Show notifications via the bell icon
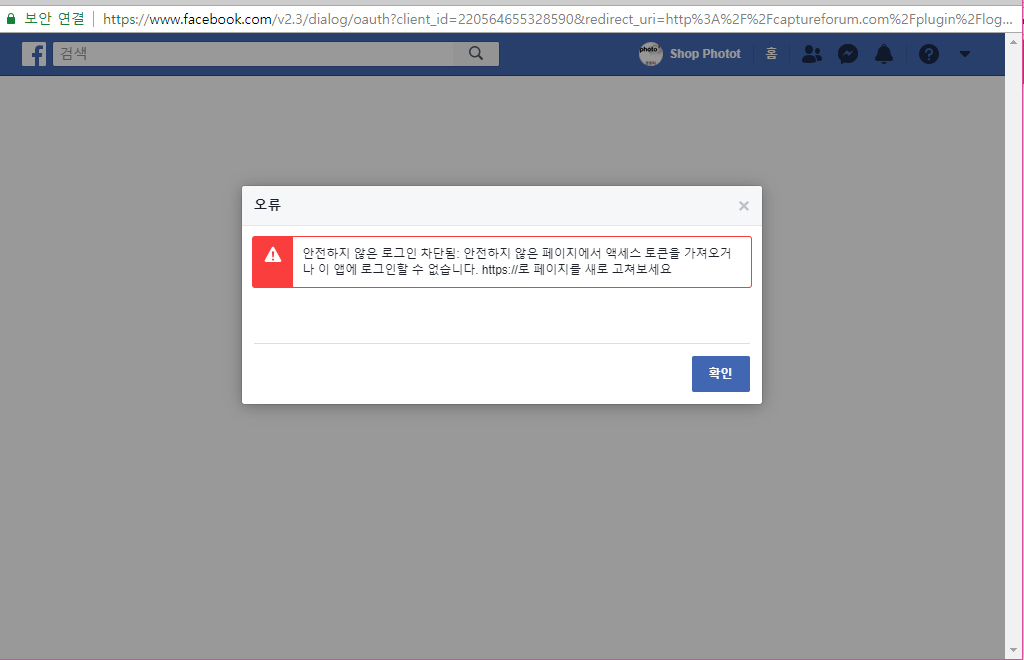The image size is (1024, 660). point(884,54)
